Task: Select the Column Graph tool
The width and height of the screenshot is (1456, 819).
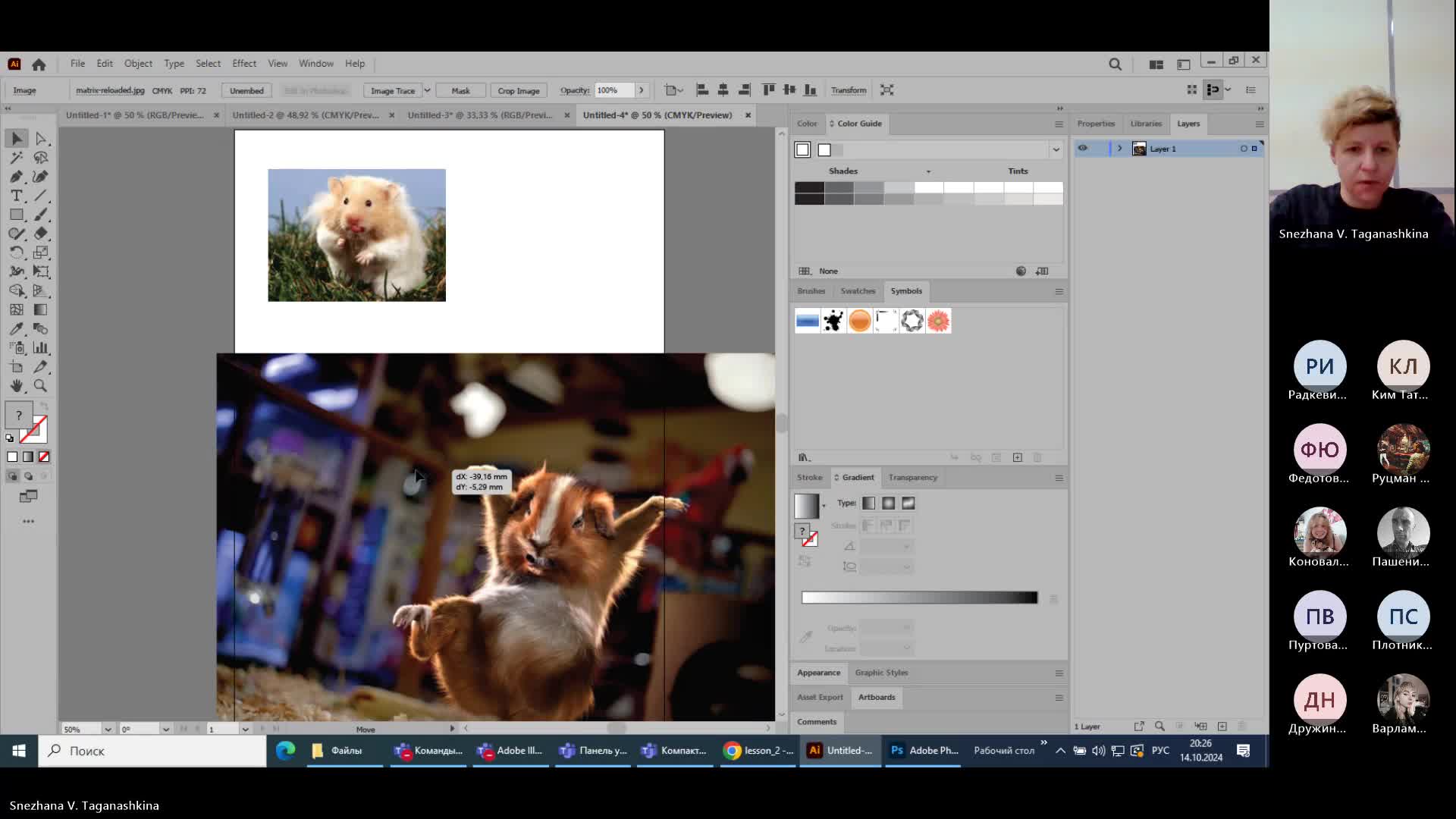Action: click(41, 347)
